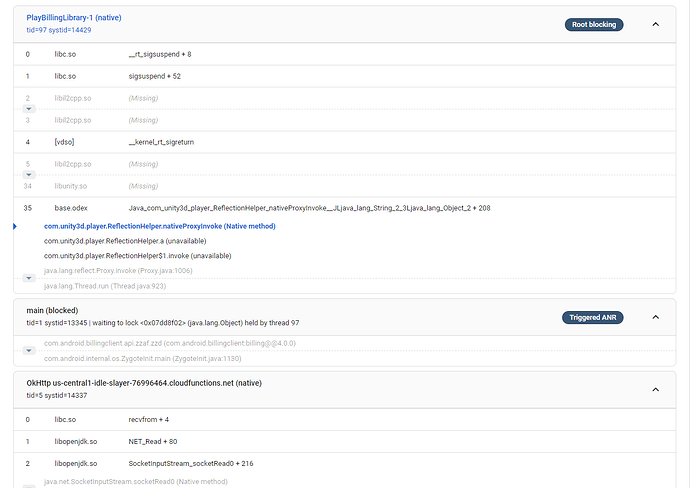Expand hidden frames between frames 5 and 34
The height and width of the screenshot is (488, 690).
28,174
